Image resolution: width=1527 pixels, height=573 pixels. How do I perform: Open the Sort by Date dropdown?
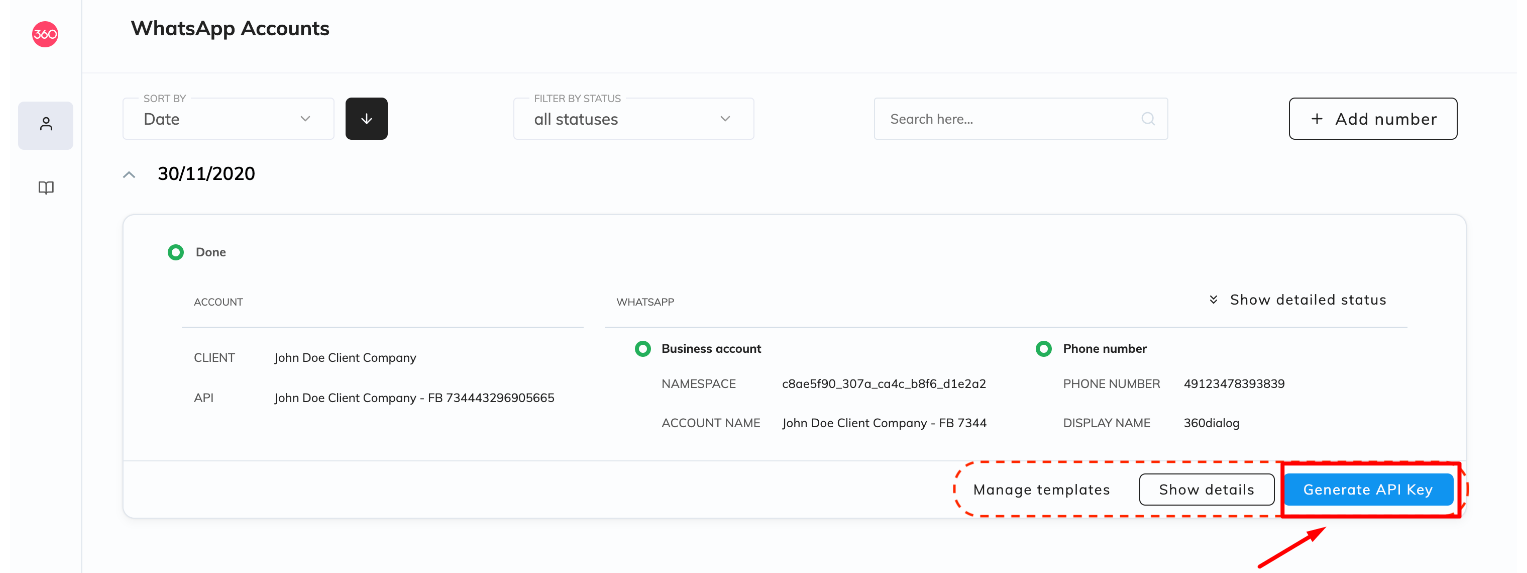click(228, 118)
